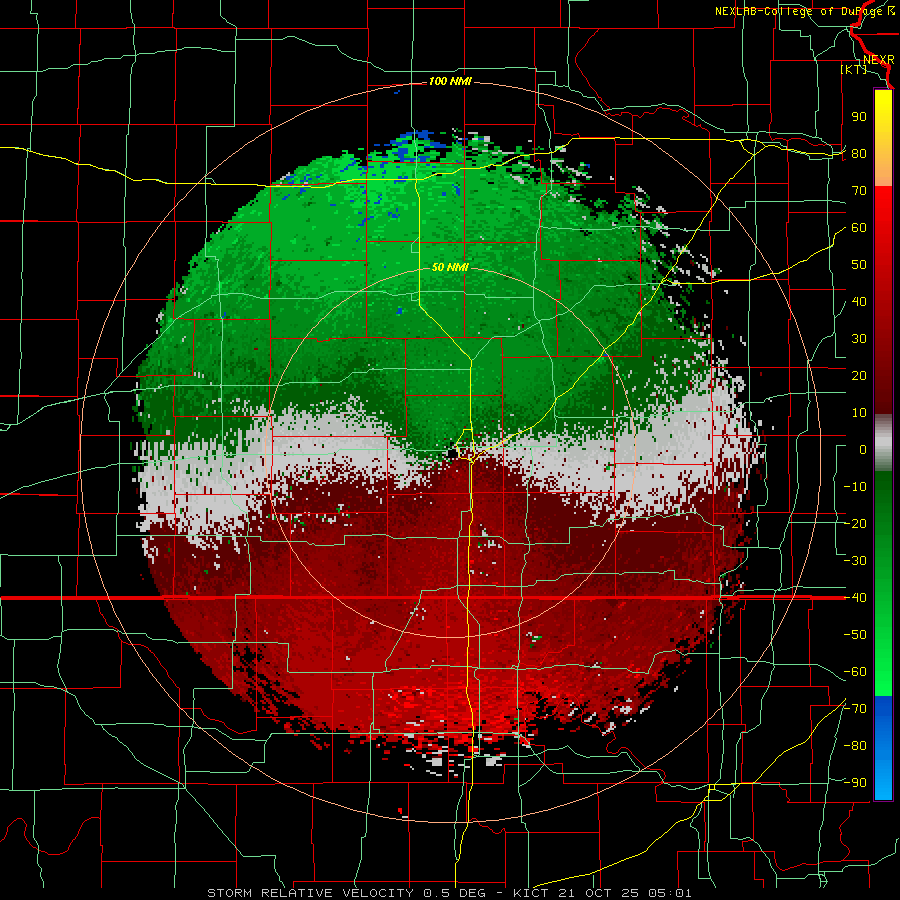Click the -80 value on the velocity scale
This screenshot has height=900, width=900.
click(x=855, y=746)
